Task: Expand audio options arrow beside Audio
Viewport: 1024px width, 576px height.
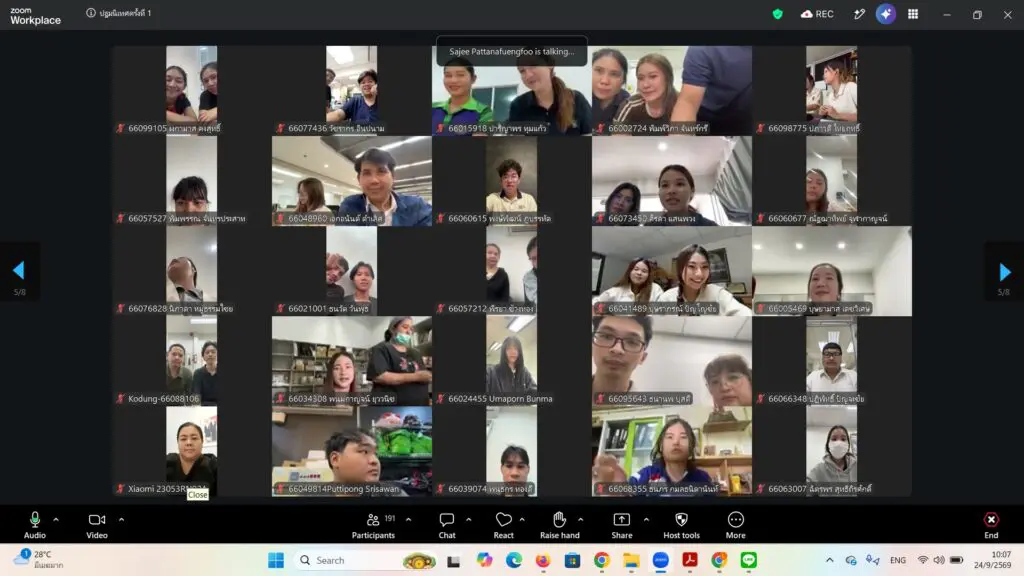Action: pos(56,520)
